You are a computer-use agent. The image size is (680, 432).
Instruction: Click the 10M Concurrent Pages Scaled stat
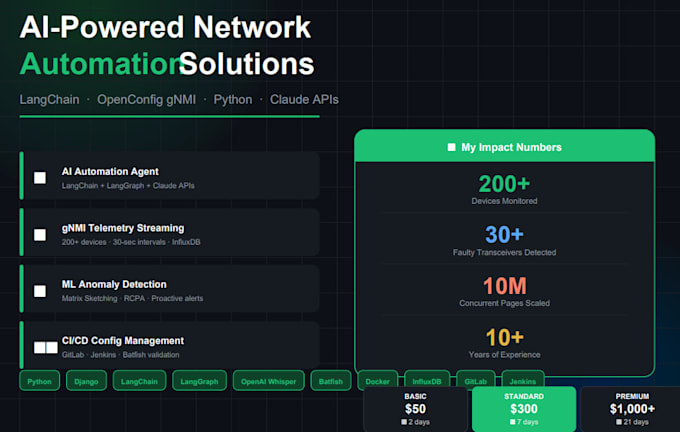pyautogui.click(x=504, y=291)
